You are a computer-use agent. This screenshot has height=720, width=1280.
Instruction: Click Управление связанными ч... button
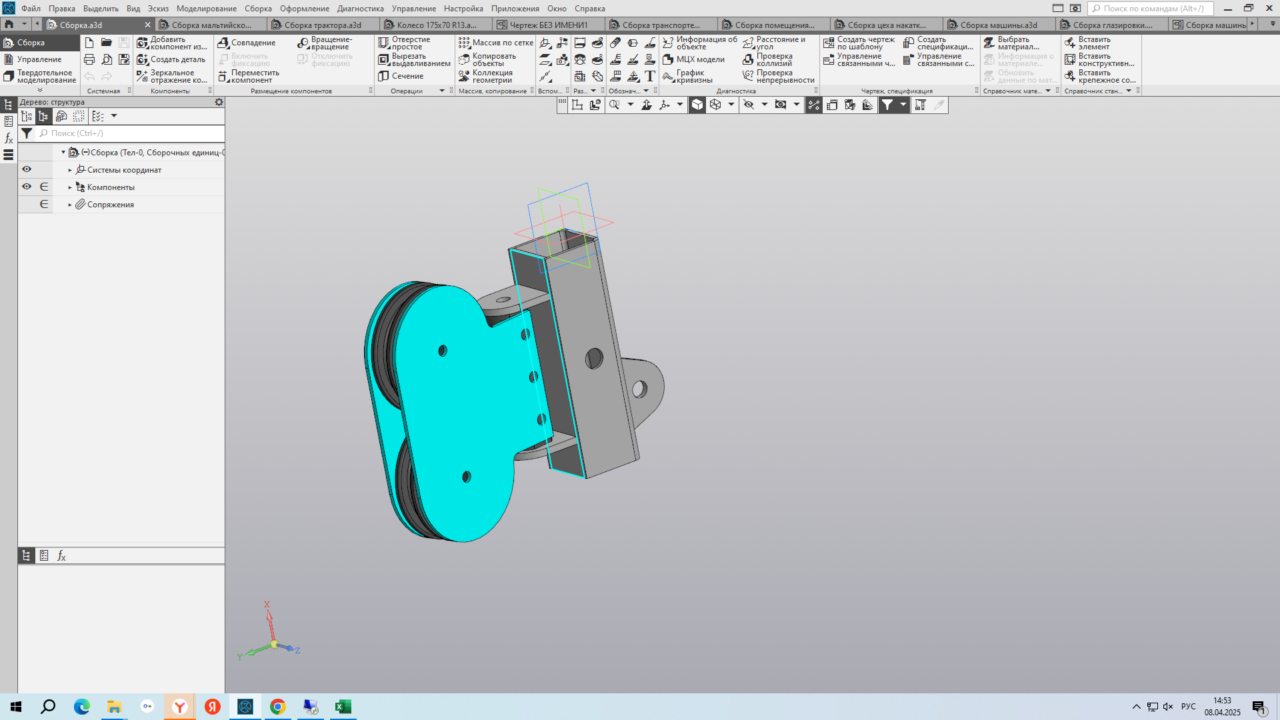(859, 60)
